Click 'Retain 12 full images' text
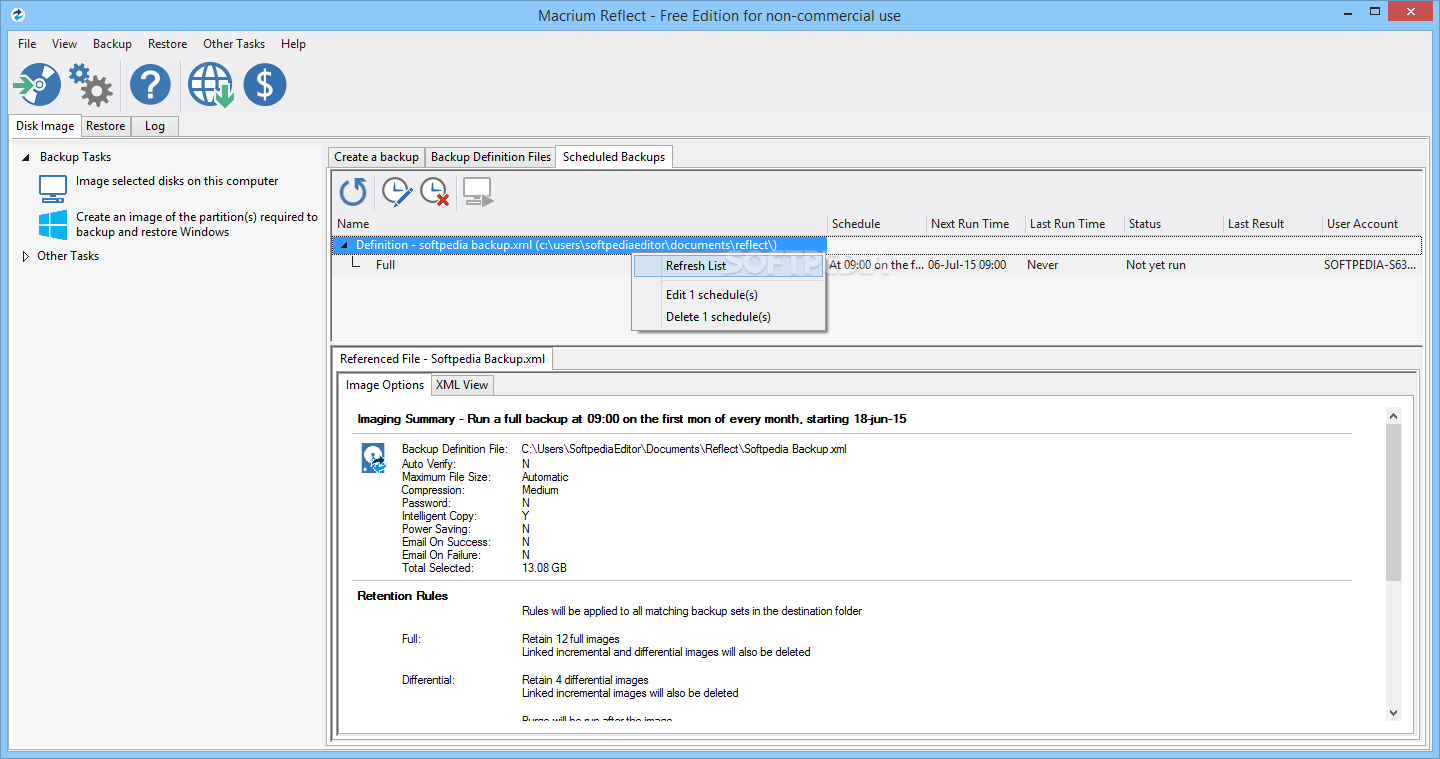 pyautogui.click(x=571, y=639)
